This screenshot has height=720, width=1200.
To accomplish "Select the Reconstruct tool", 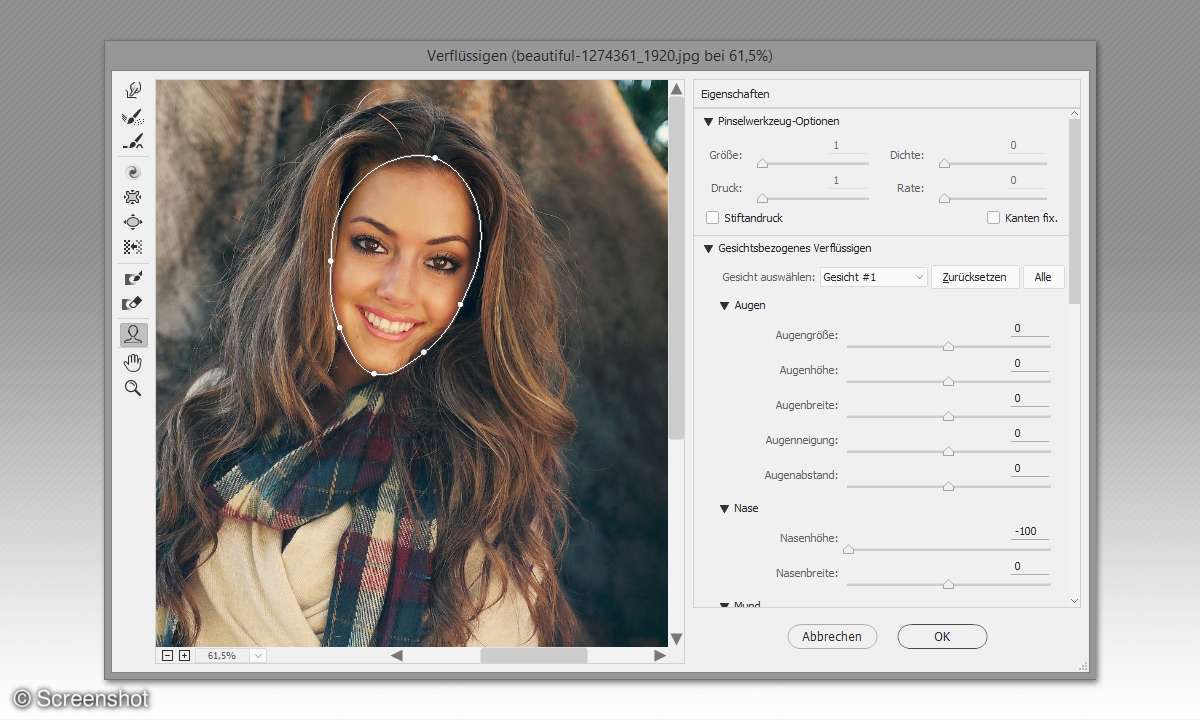I will tap(132, 117).
